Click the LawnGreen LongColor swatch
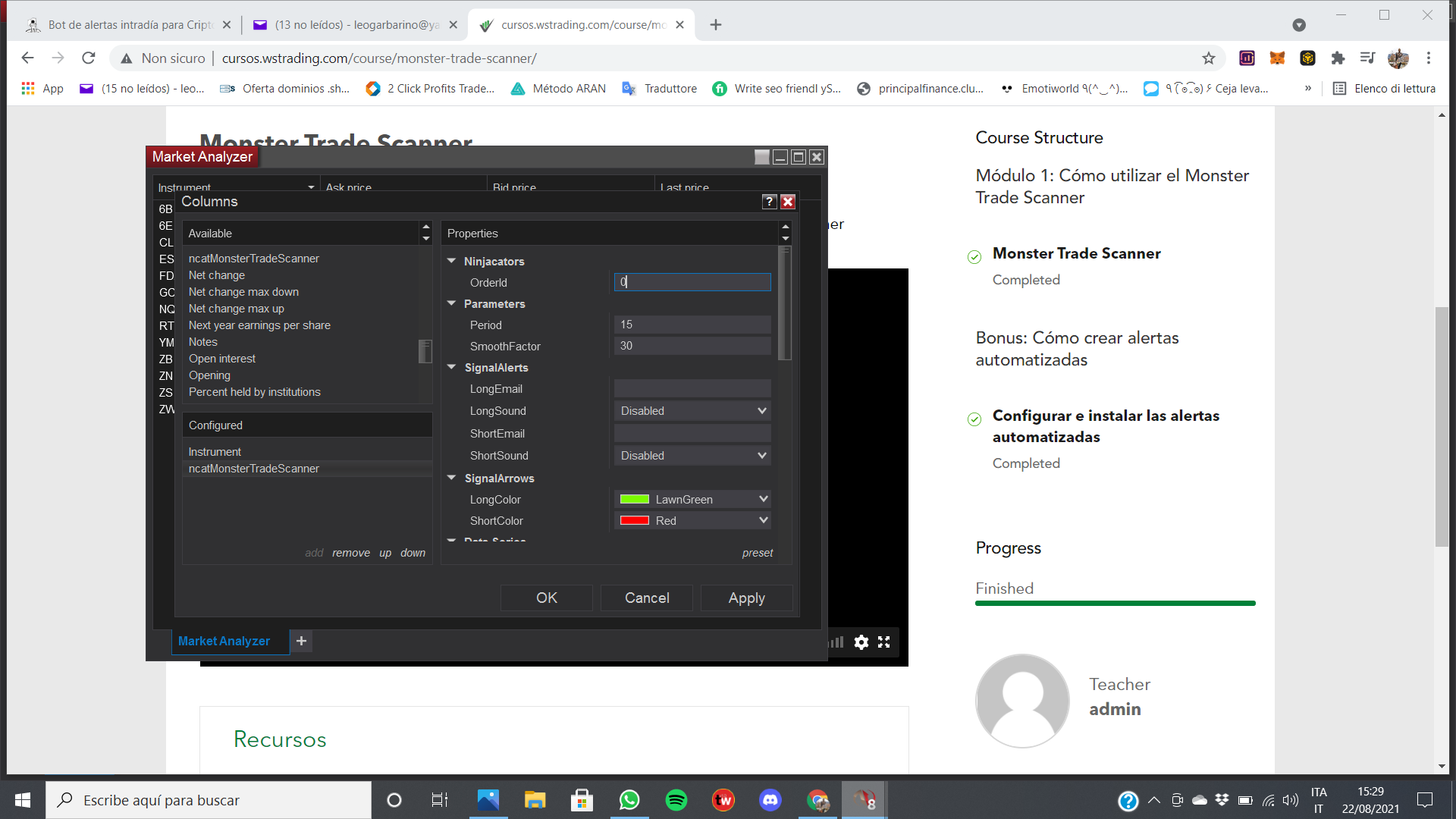The image size is (1456, 819). tap(635, 500)
